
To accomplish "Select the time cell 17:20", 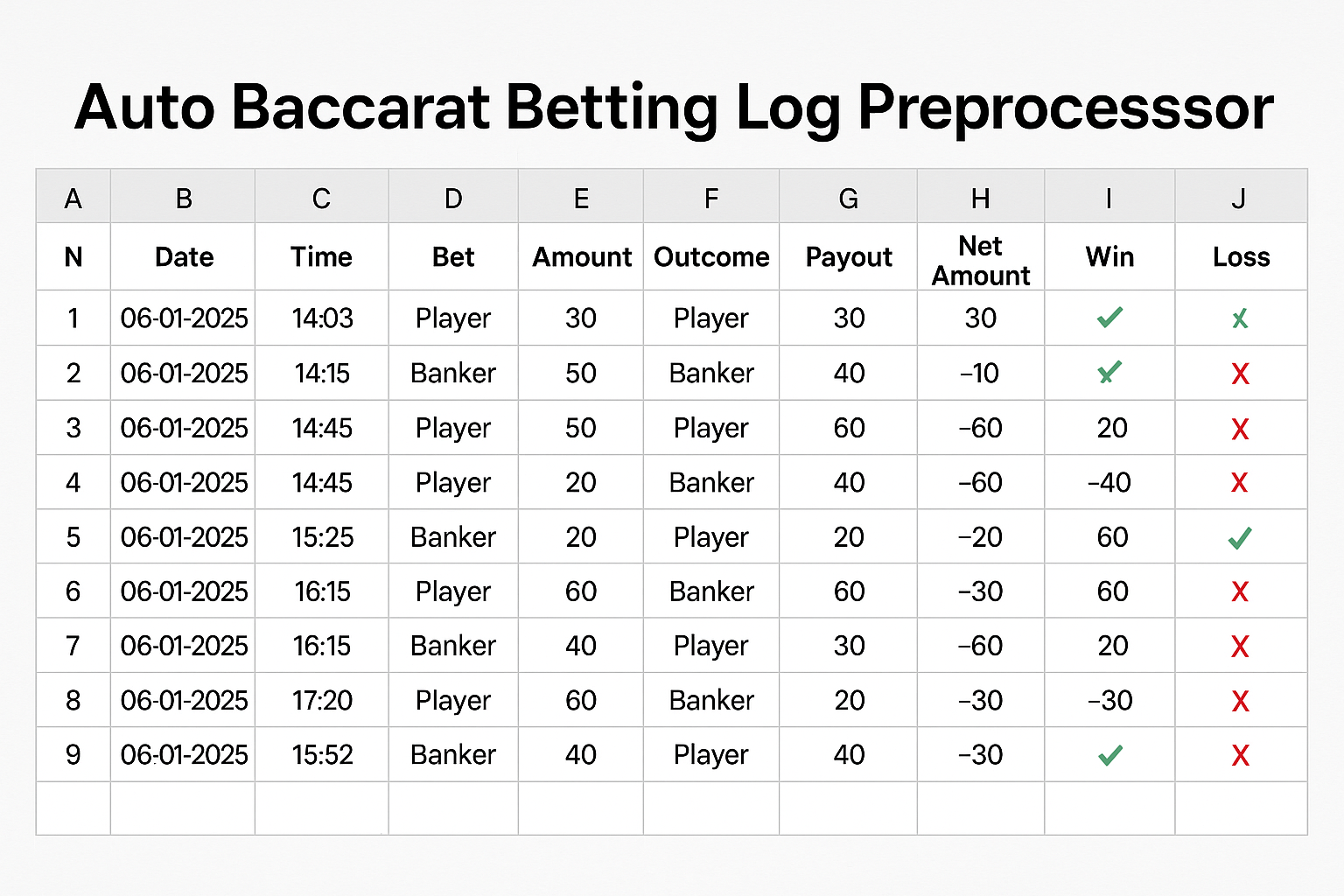I will click(322, 700).
